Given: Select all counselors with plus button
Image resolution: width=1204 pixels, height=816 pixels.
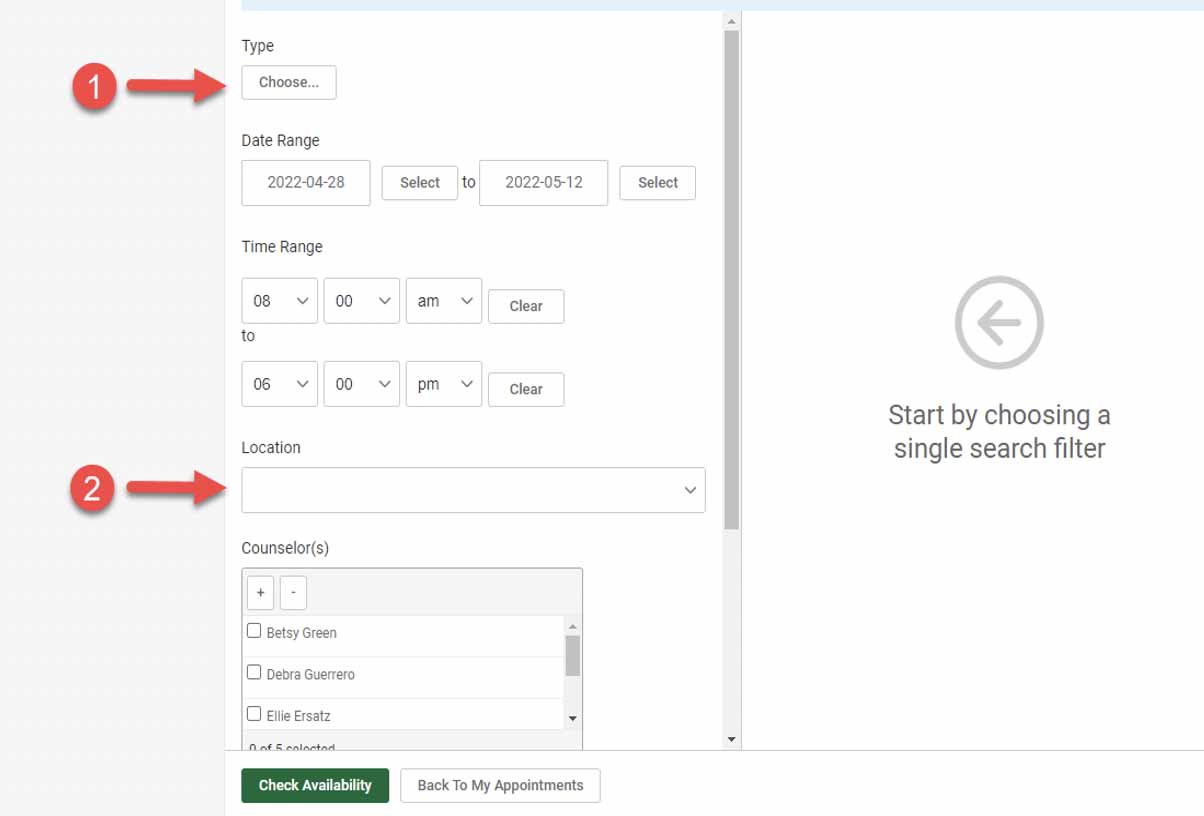Looking at the screenshot, I should (260, 592).
